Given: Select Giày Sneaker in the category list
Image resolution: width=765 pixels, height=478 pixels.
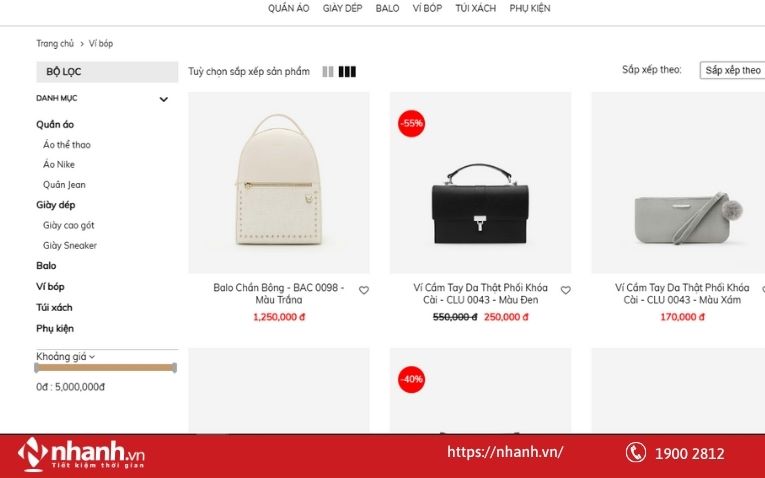Looking at the screenshot, I should pos(70,245).
